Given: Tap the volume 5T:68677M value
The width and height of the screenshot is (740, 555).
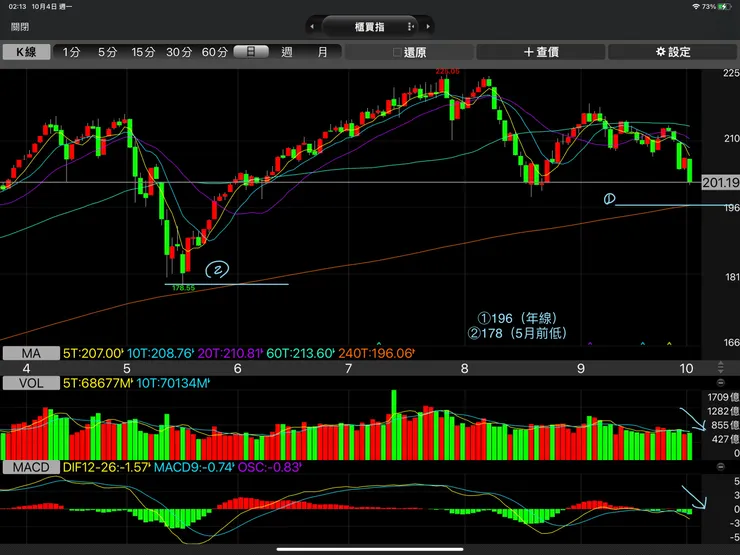Looking at the screenshot, I should pyautogui.click(x=98, y=383).
